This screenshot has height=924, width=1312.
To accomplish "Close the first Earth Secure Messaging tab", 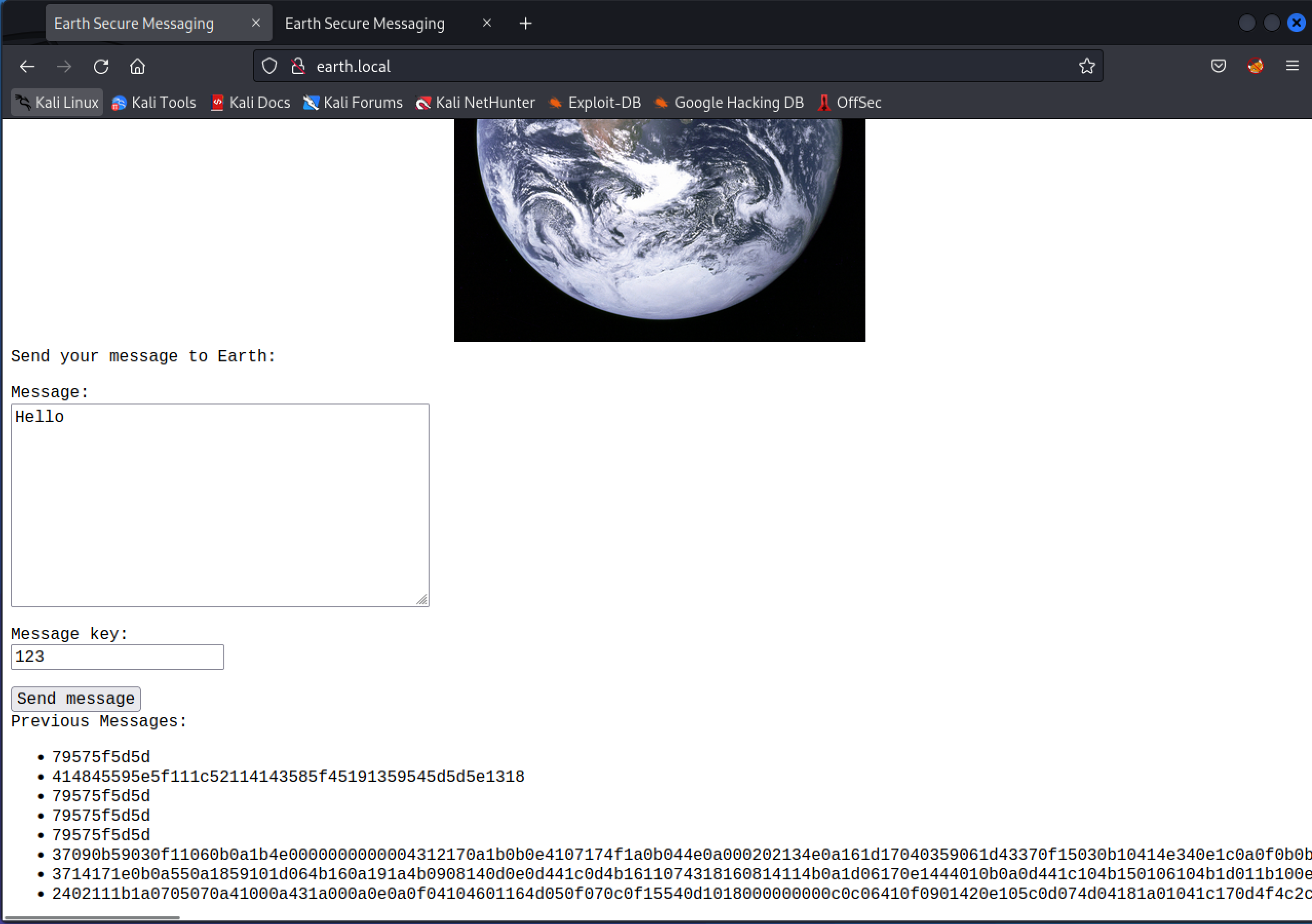I will pyautogui.click(x=256, y=23).
